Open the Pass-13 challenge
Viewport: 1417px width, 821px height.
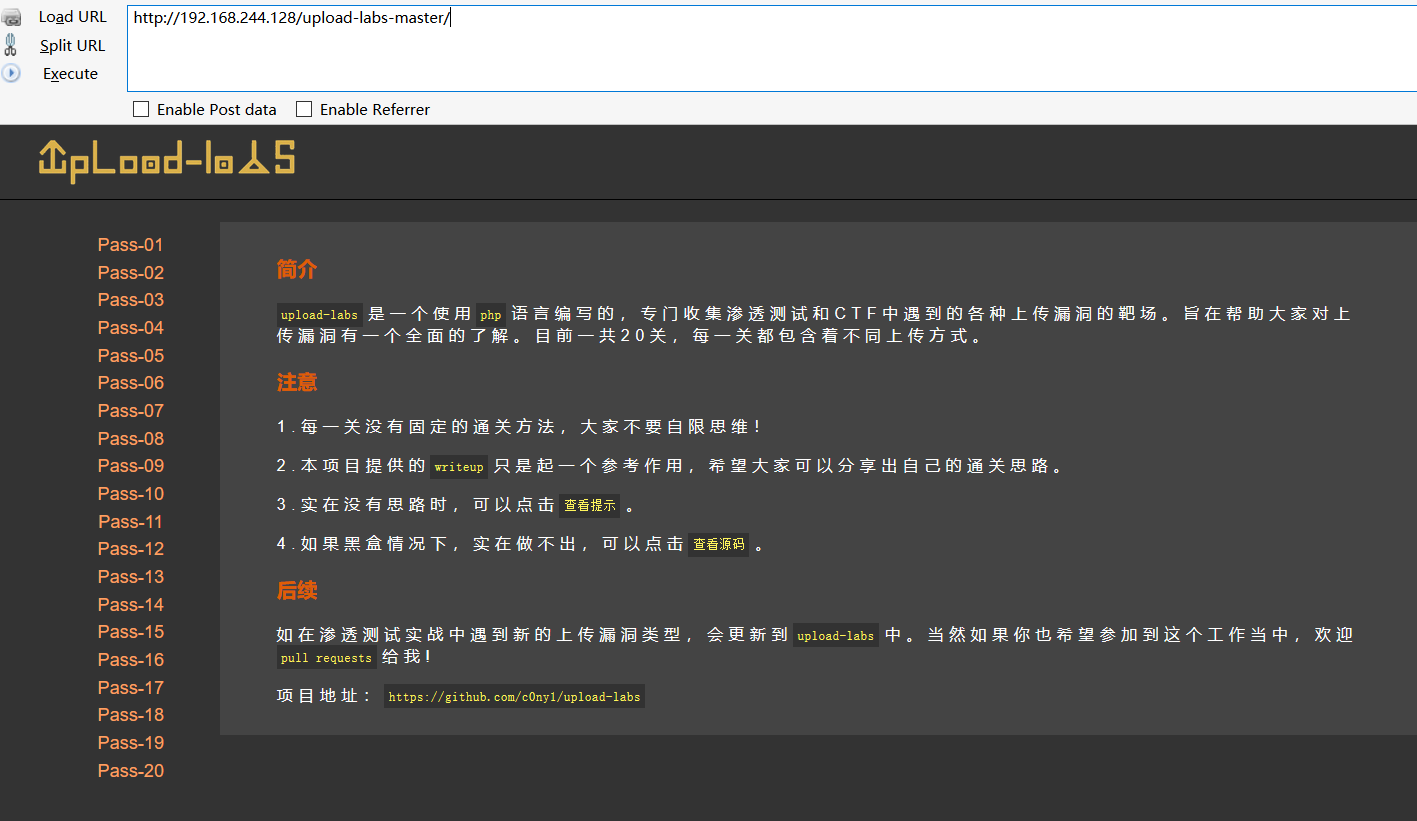pyautogui.click(x=130, y=576)
